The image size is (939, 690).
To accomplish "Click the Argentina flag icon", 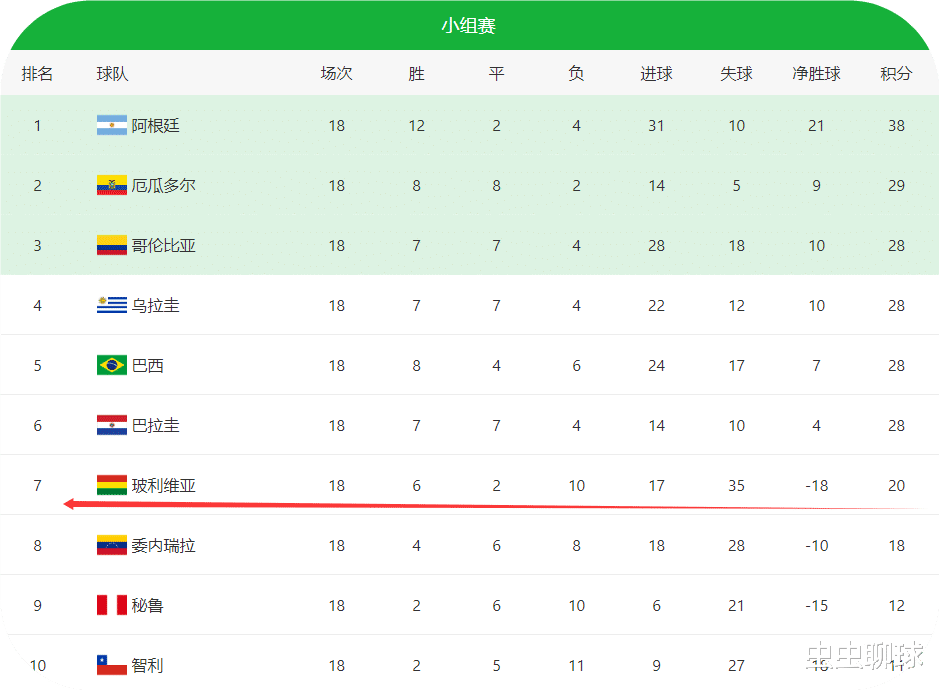I will [x=111, y=126].
